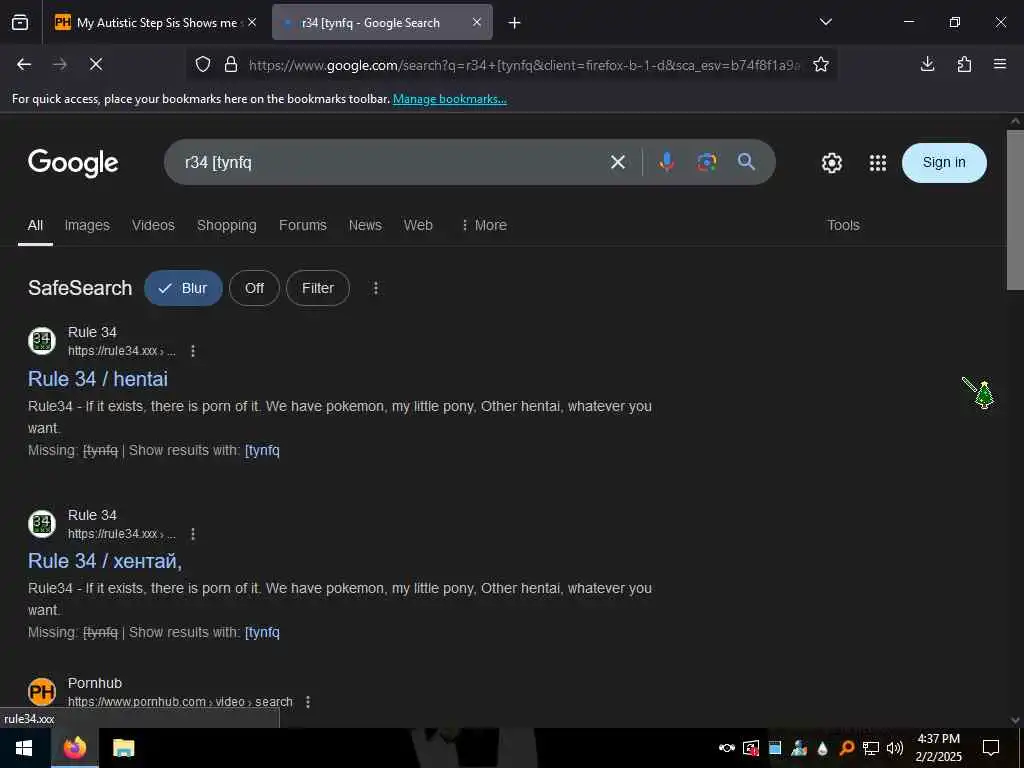Switch to the News results tab
1024x768 pixels.
[x=365, y=225]
